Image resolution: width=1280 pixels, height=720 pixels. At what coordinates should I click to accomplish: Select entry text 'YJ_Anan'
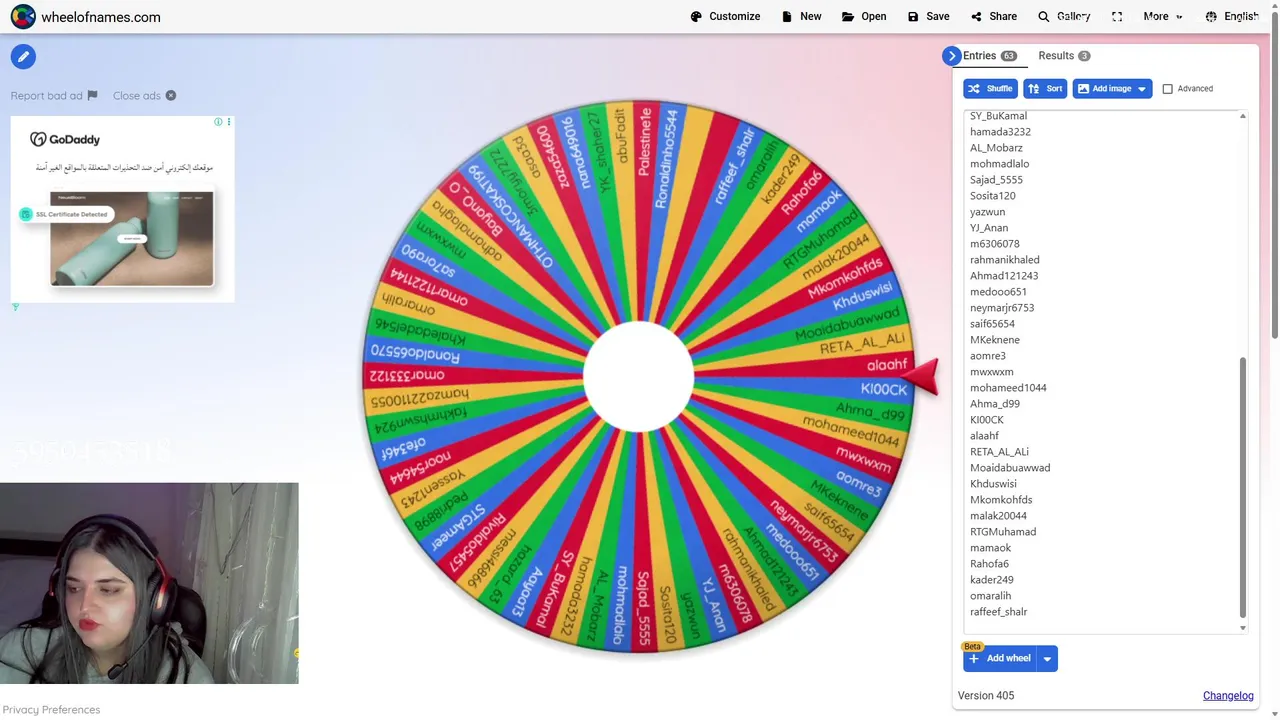tap(989, 228)
